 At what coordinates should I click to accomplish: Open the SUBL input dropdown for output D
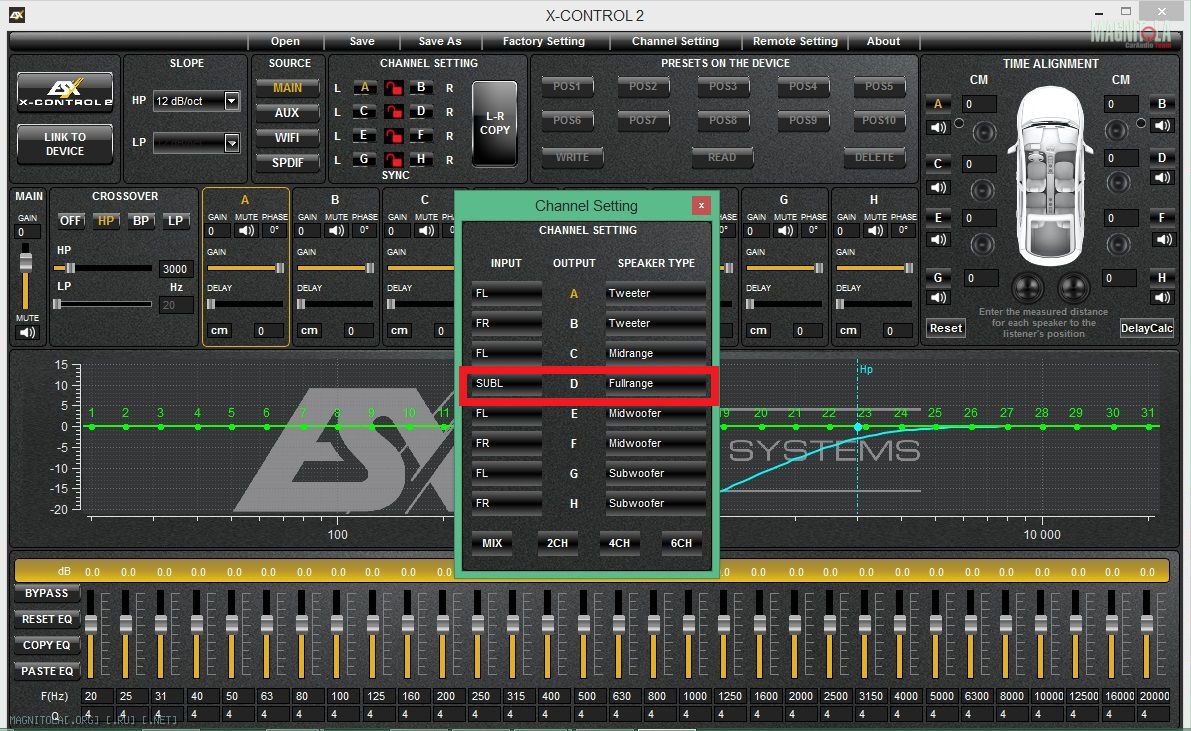[x=507, y=384]
